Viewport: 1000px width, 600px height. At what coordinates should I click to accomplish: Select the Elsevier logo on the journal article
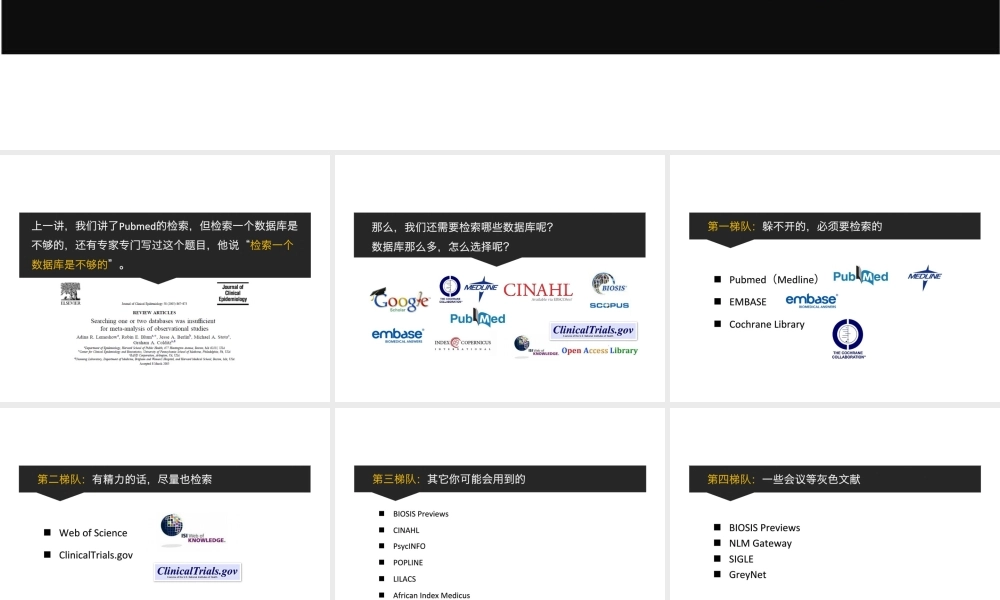pos(70,293)
